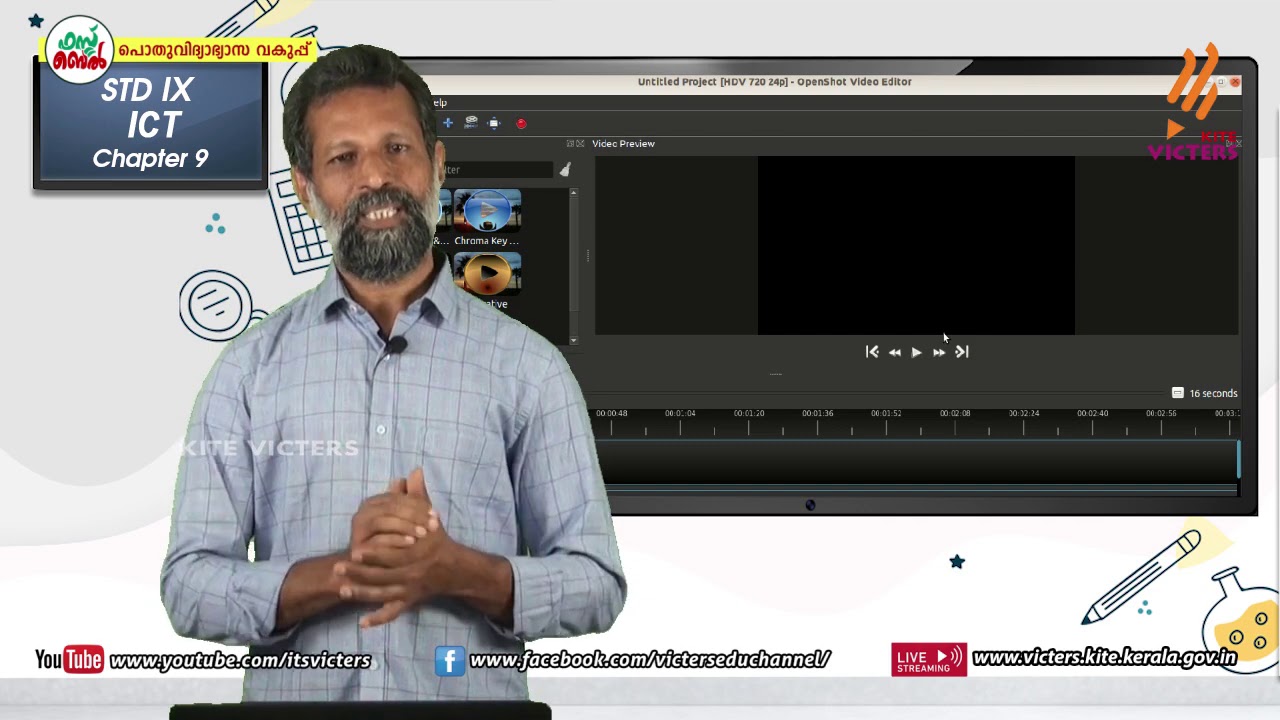The image size is (1280, 720).
Task: Click the video preview black screen
Action: click(x=916, y=245)
